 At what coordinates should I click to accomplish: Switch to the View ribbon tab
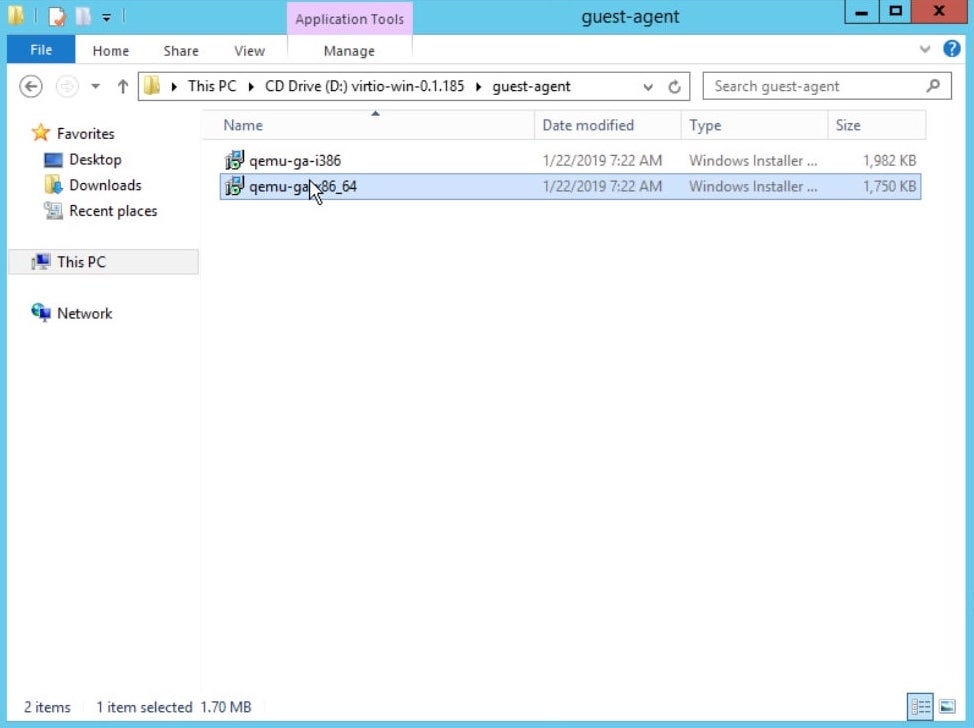pyautogui.click(x=249, y=51)
